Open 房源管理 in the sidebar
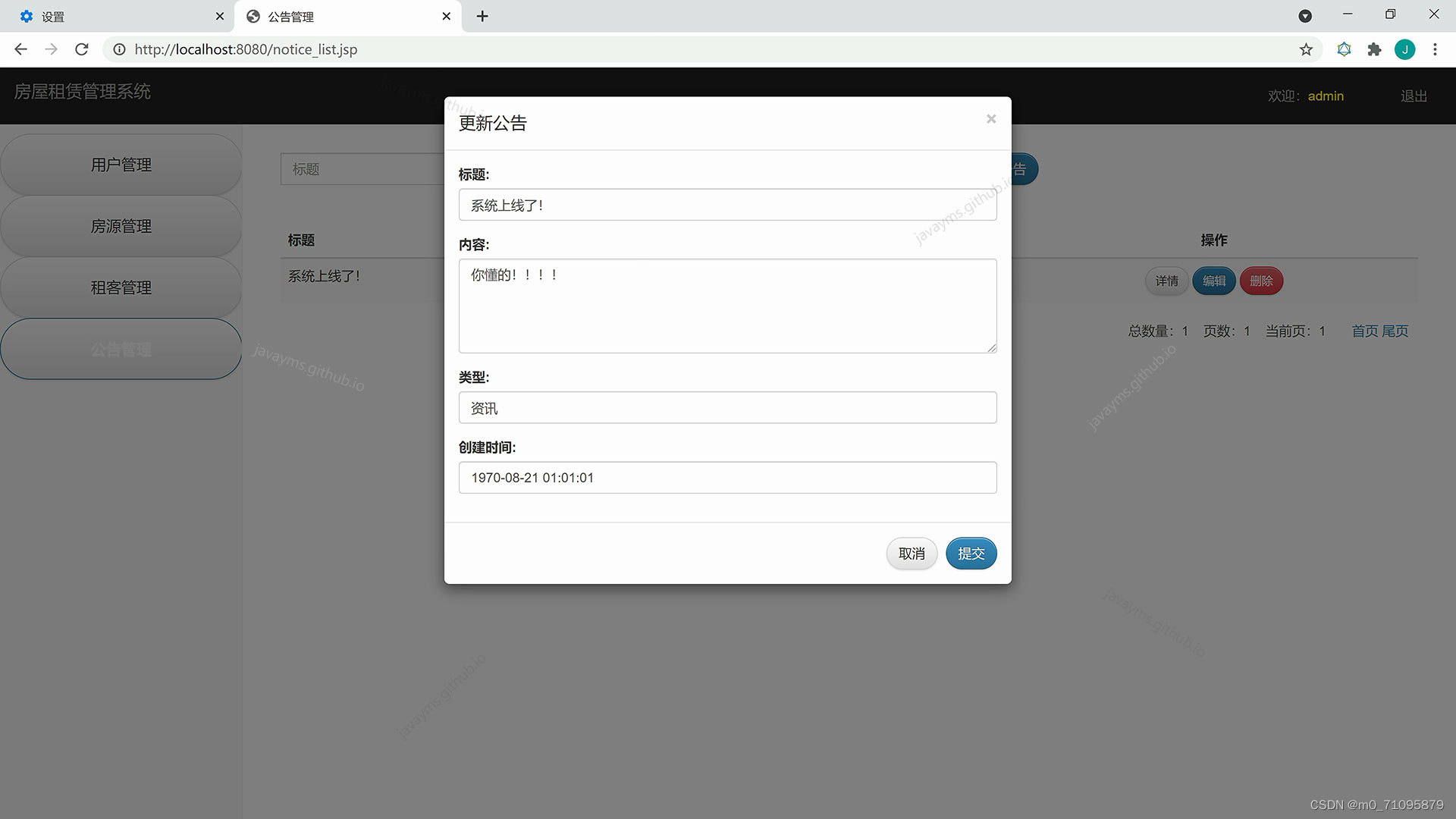This screenshot has height=819, width=1456. (121, 226)
